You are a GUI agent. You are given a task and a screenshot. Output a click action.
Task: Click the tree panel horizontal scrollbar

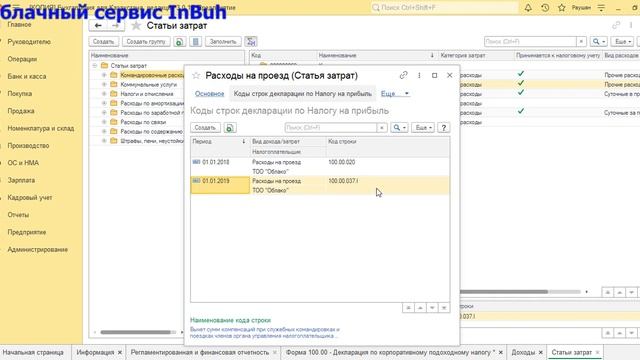point(136,332)
